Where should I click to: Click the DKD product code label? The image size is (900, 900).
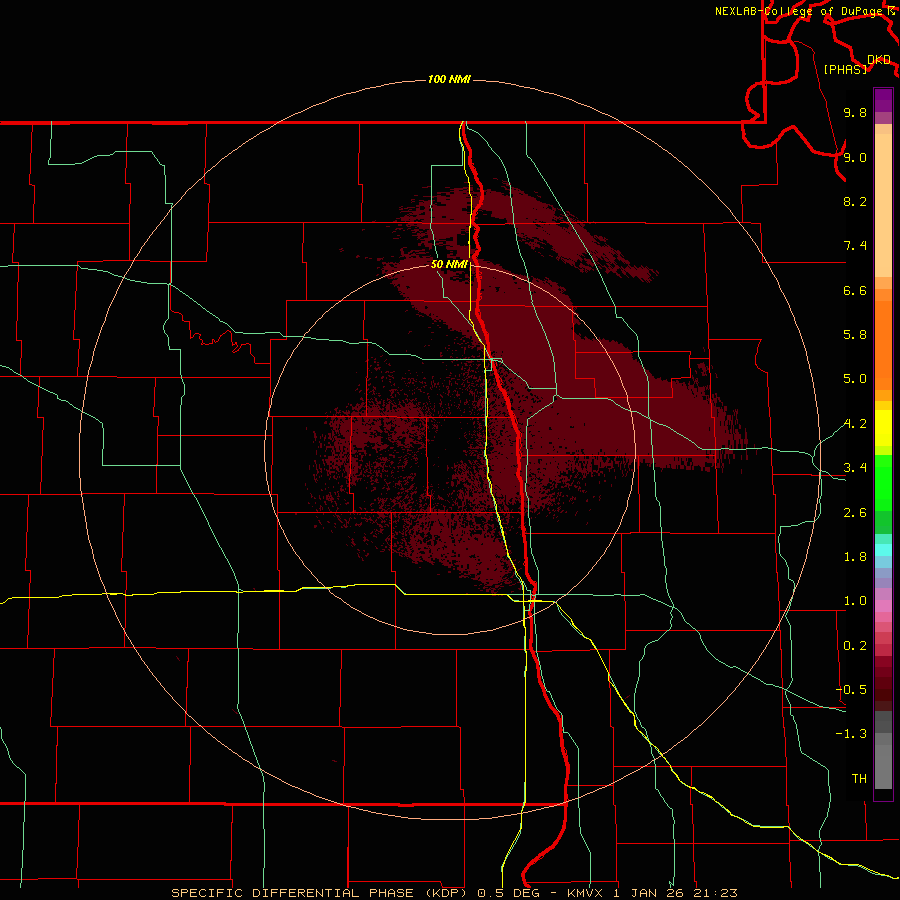click(x=878, y=60)
